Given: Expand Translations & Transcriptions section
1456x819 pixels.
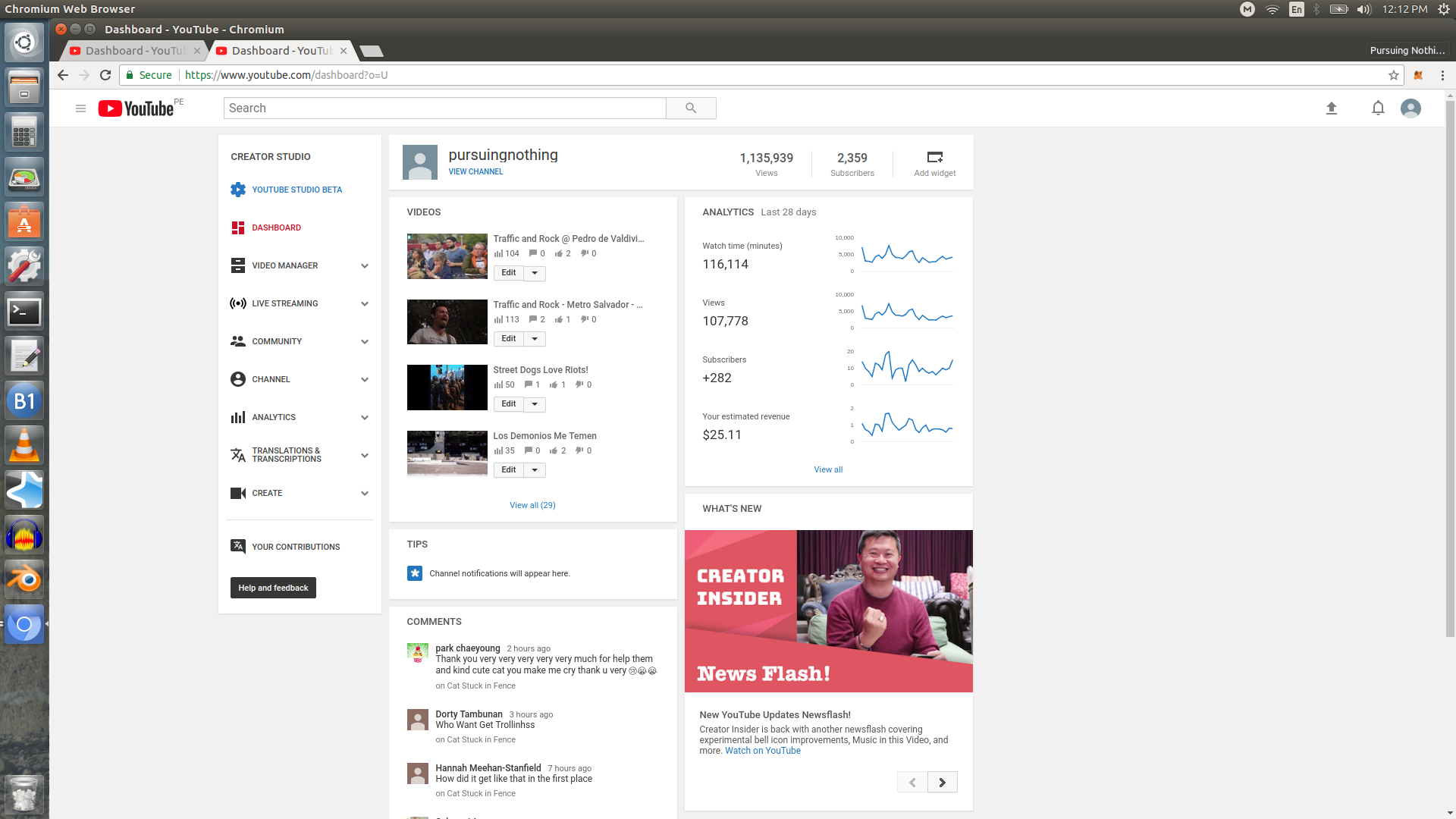Looking at the screenshot, I should point(365,455).
